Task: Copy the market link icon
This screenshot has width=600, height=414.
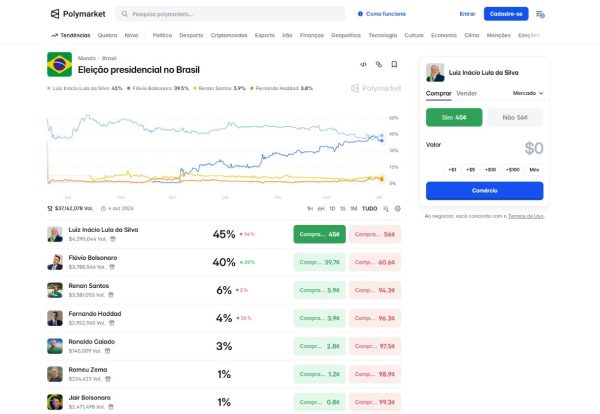Action: (379, 64)
